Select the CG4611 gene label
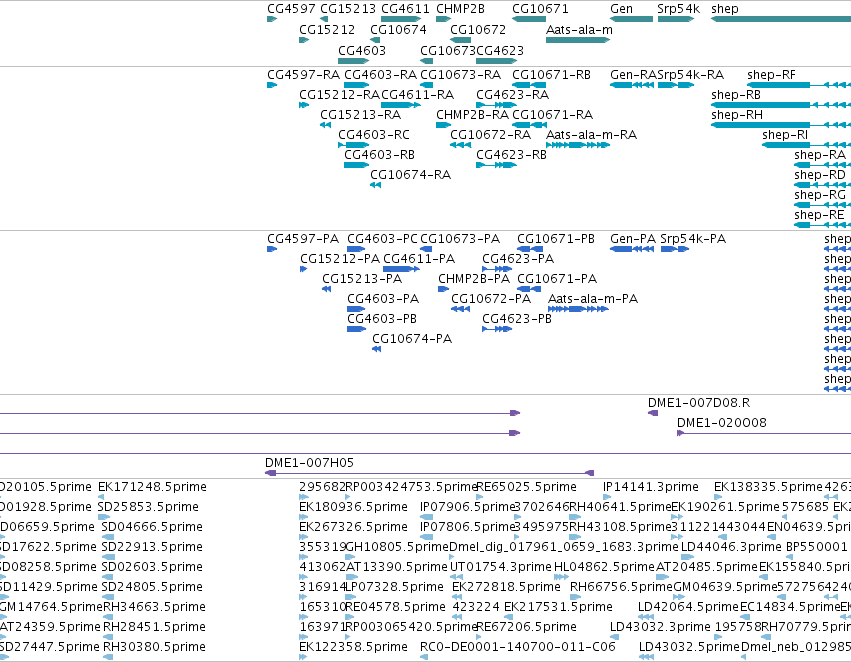The width and height of the screenshot is (851, 662). (405, 9)
